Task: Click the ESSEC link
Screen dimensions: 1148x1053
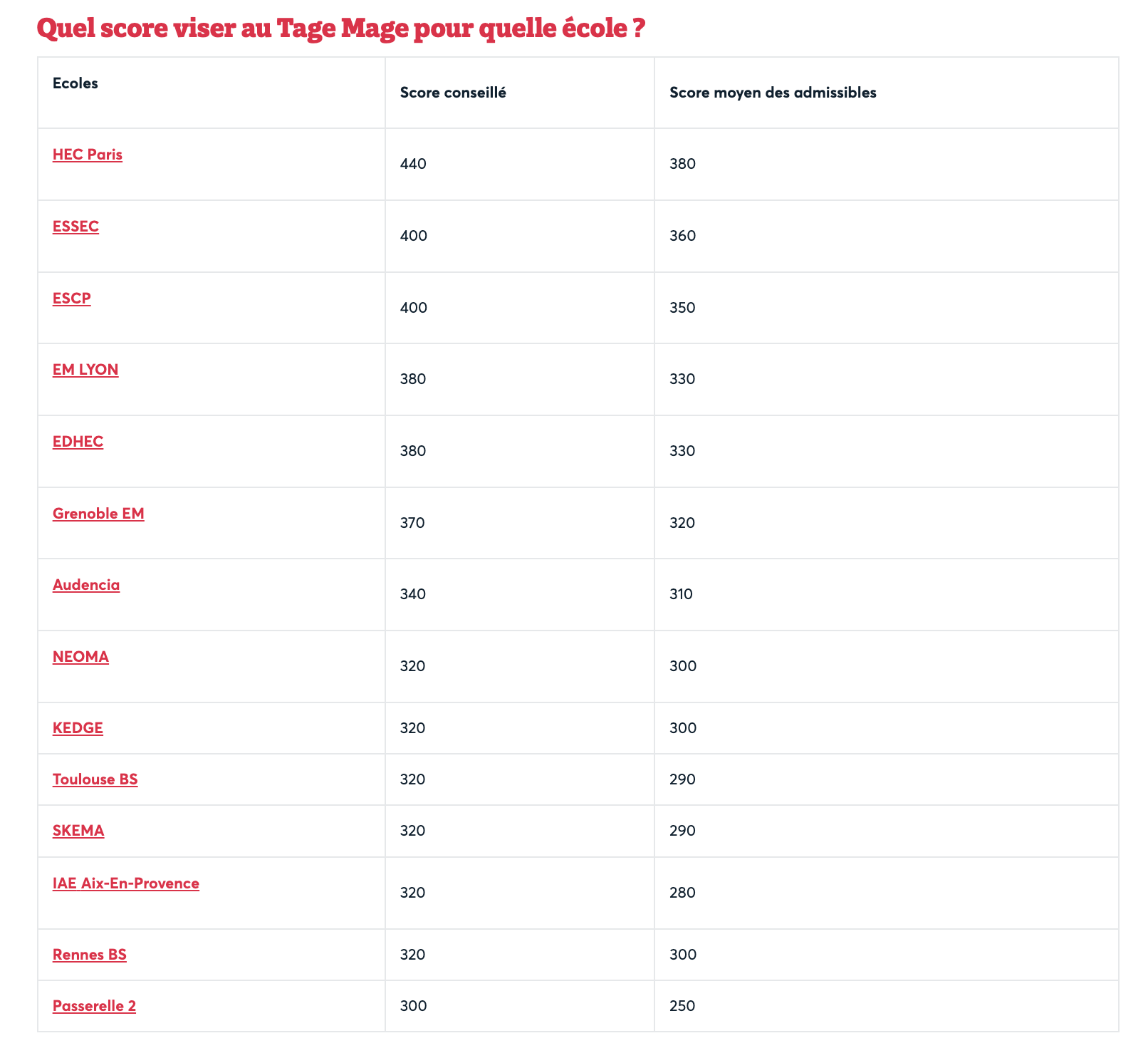Action: [75, 227]
